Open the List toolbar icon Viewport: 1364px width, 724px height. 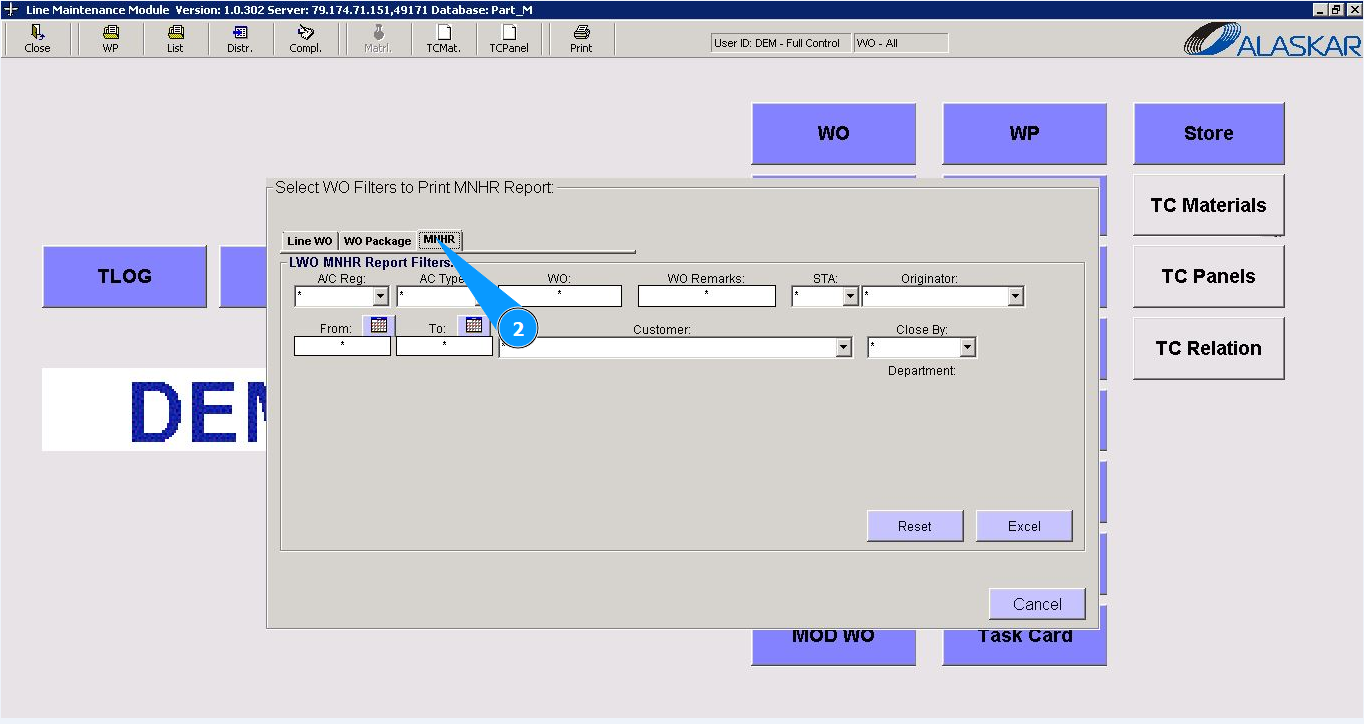pyautogui.click(x=175, y=39)
